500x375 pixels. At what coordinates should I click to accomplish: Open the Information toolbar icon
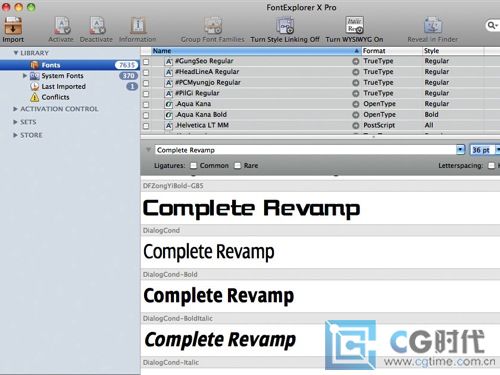(x=138, y=25)
